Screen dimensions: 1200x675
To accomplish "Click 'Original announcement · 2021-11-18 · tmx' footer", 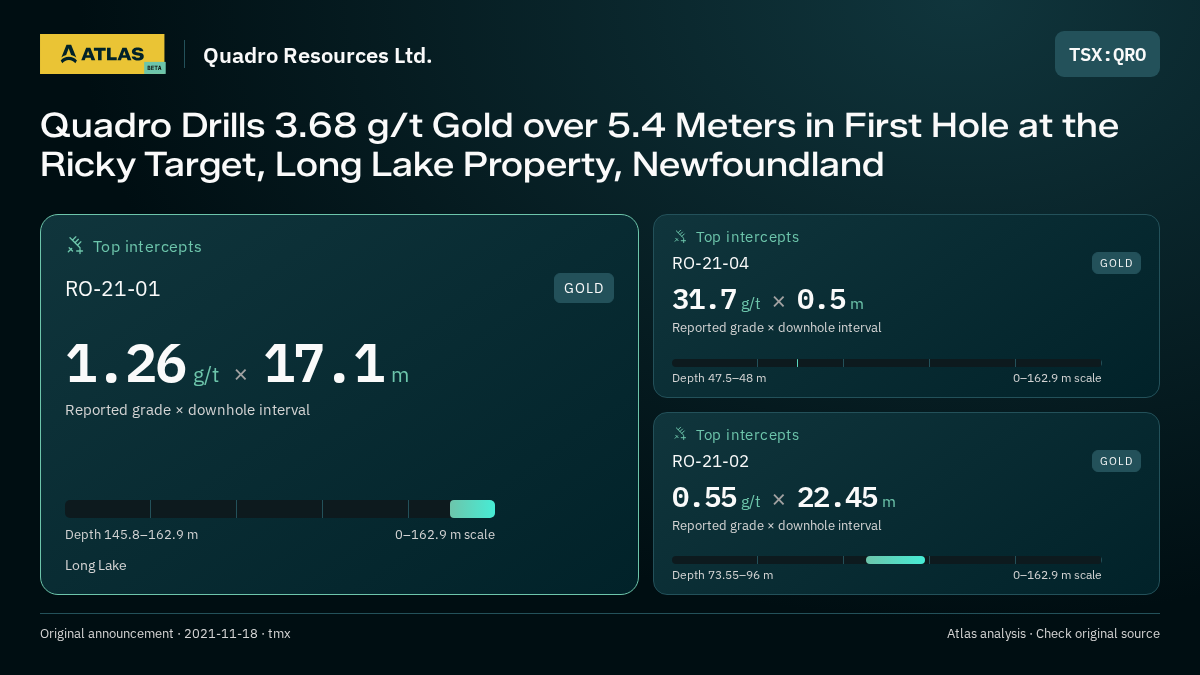I will click(x=165, y=633).
